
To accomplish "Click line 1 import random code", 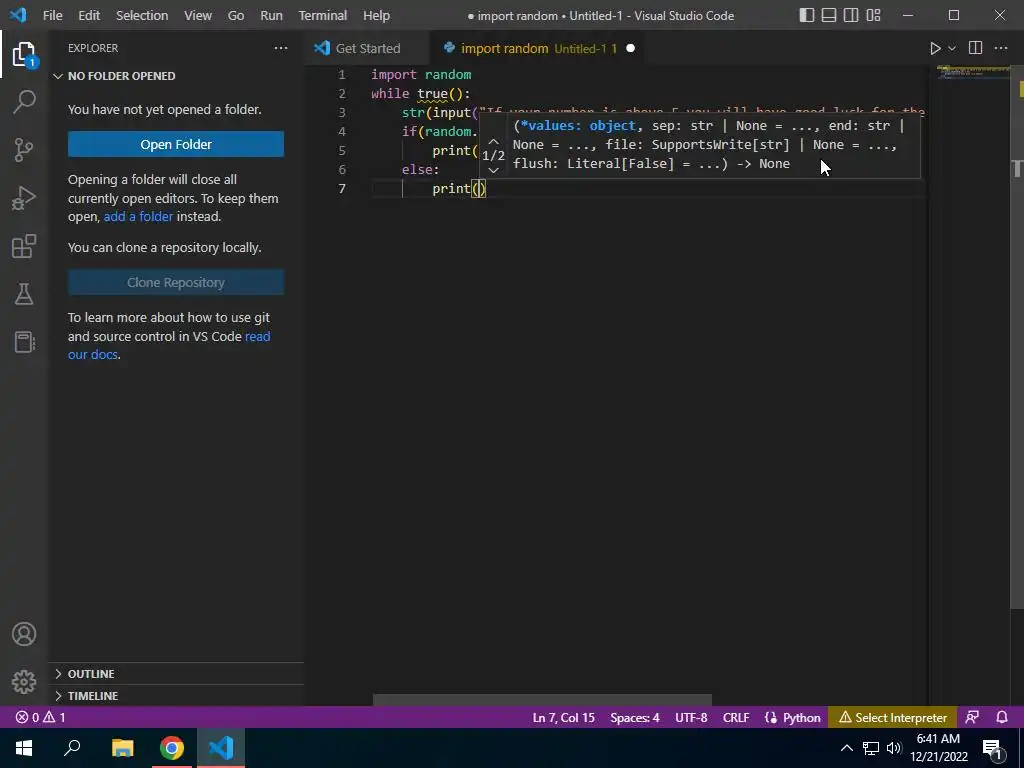I will tap(421, 74).
